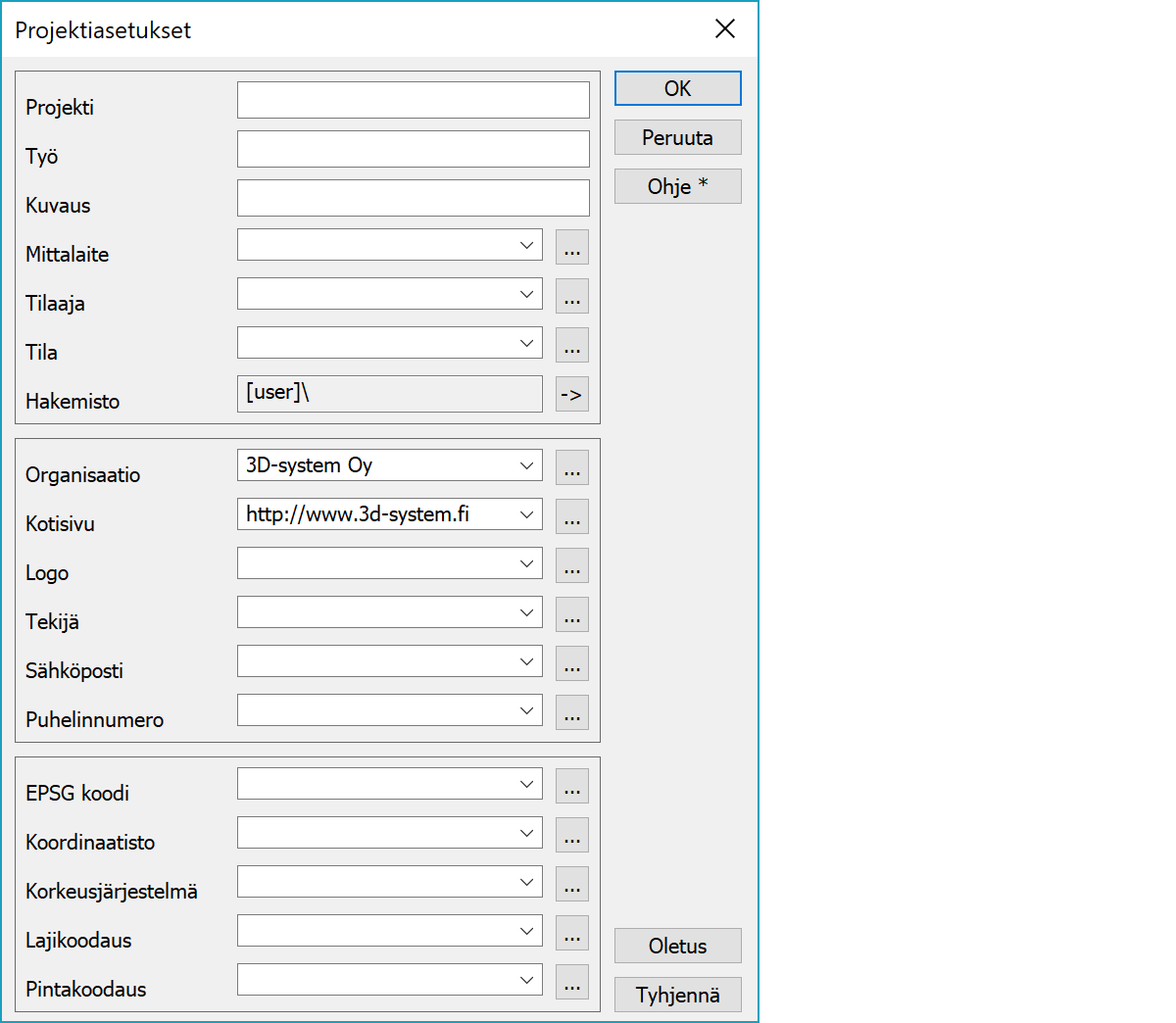Expand the Koordinaatisto dropdown
Screen dimensions: 1176x1023
(526, 833)
